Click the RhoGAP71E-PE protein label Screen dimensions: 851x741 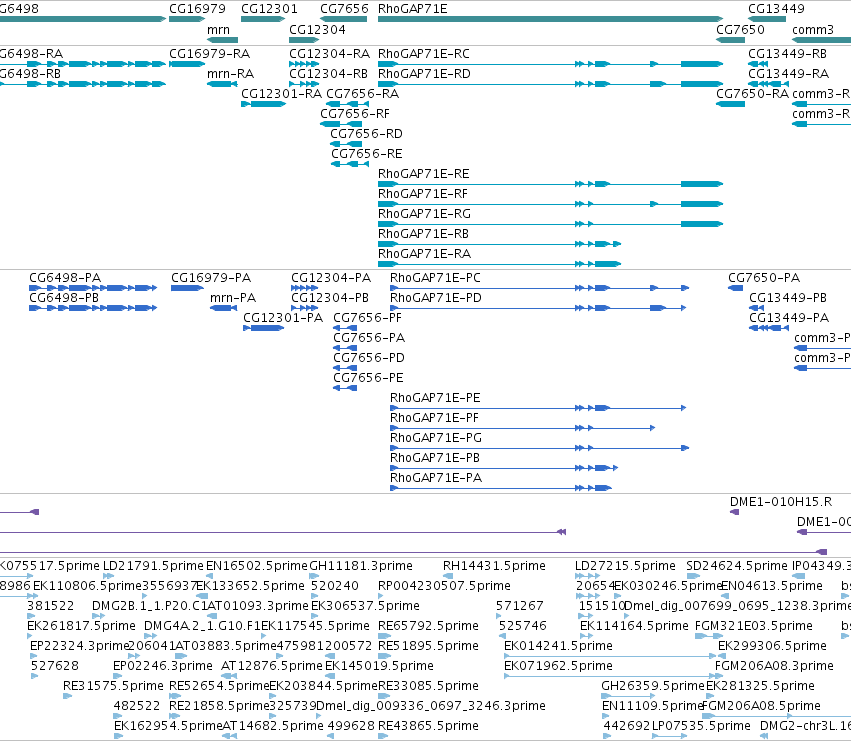435,398
